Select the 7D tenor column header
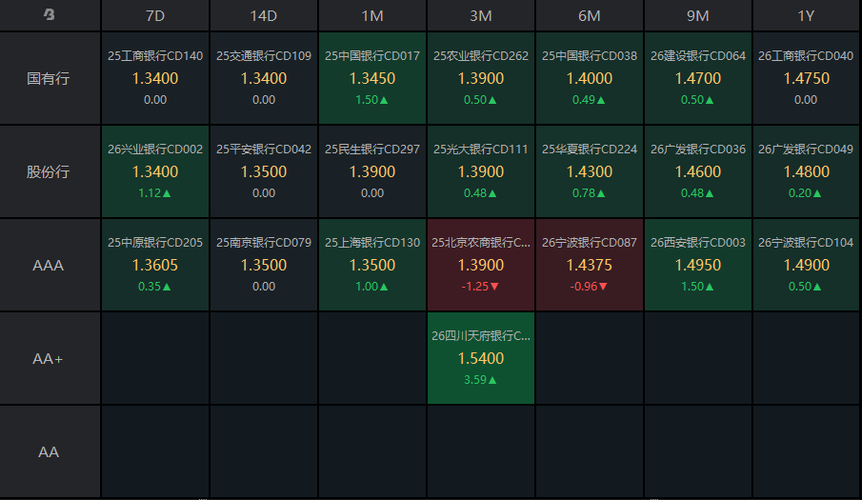The image size is (862, 500). pos(155,16)
